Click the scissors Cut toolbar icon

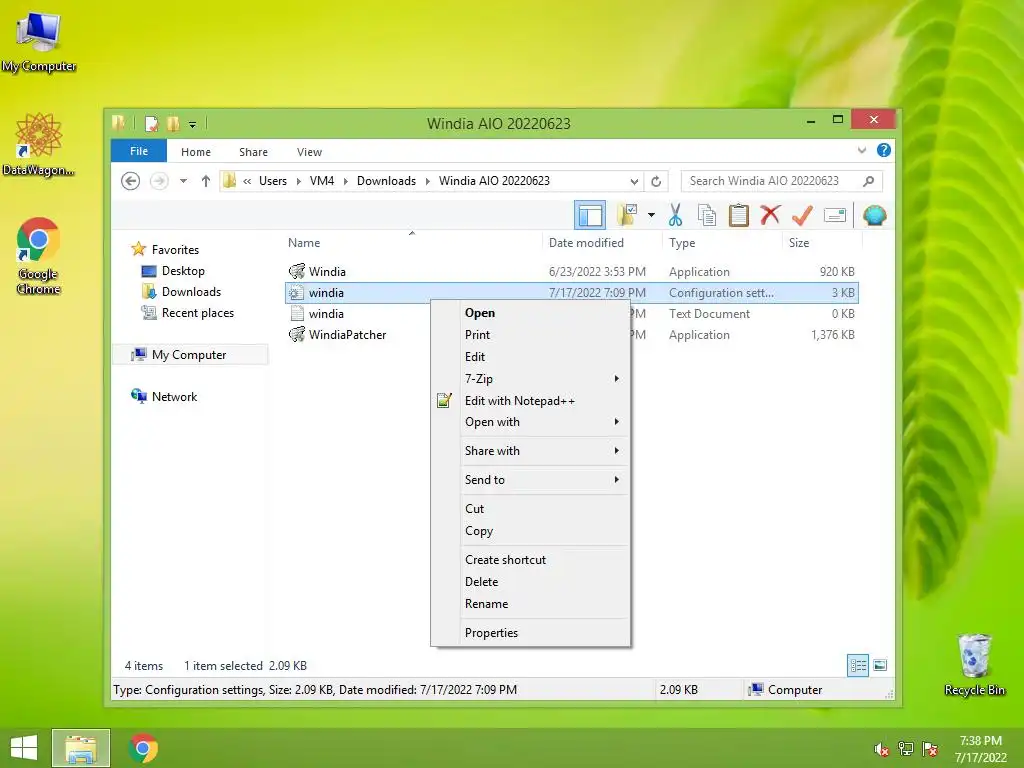click(675, 215)
